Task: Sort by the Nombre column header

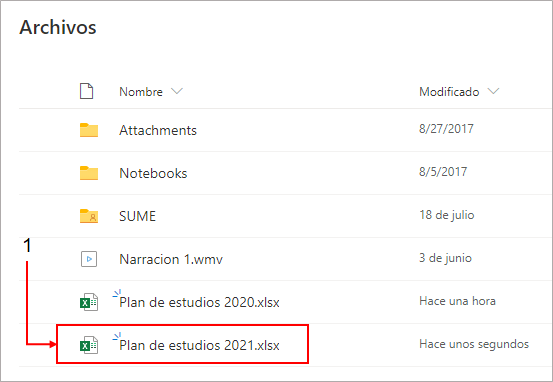Action: pyautogui.click(x=141, y=92)
